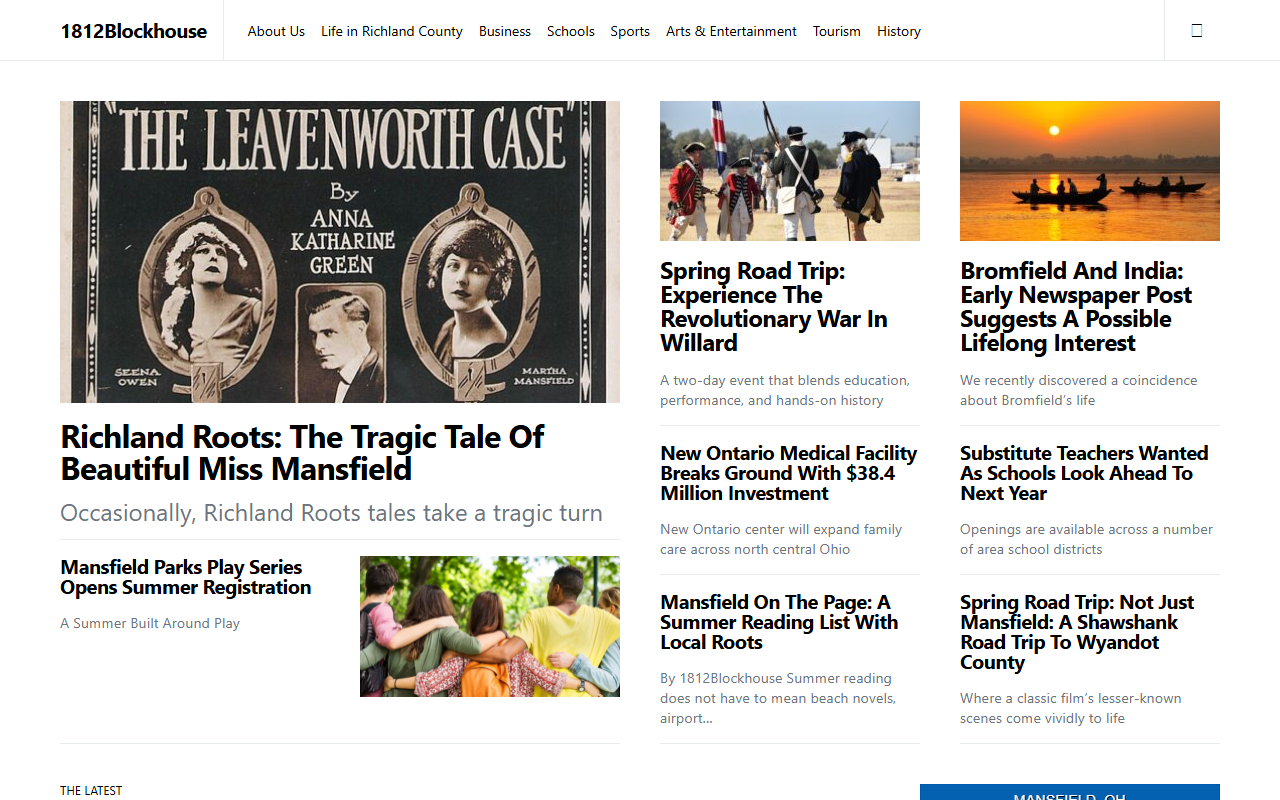Click 'Openings are available across a number' text
This screenshot has width=1280, height=800.
point(1086,539)
